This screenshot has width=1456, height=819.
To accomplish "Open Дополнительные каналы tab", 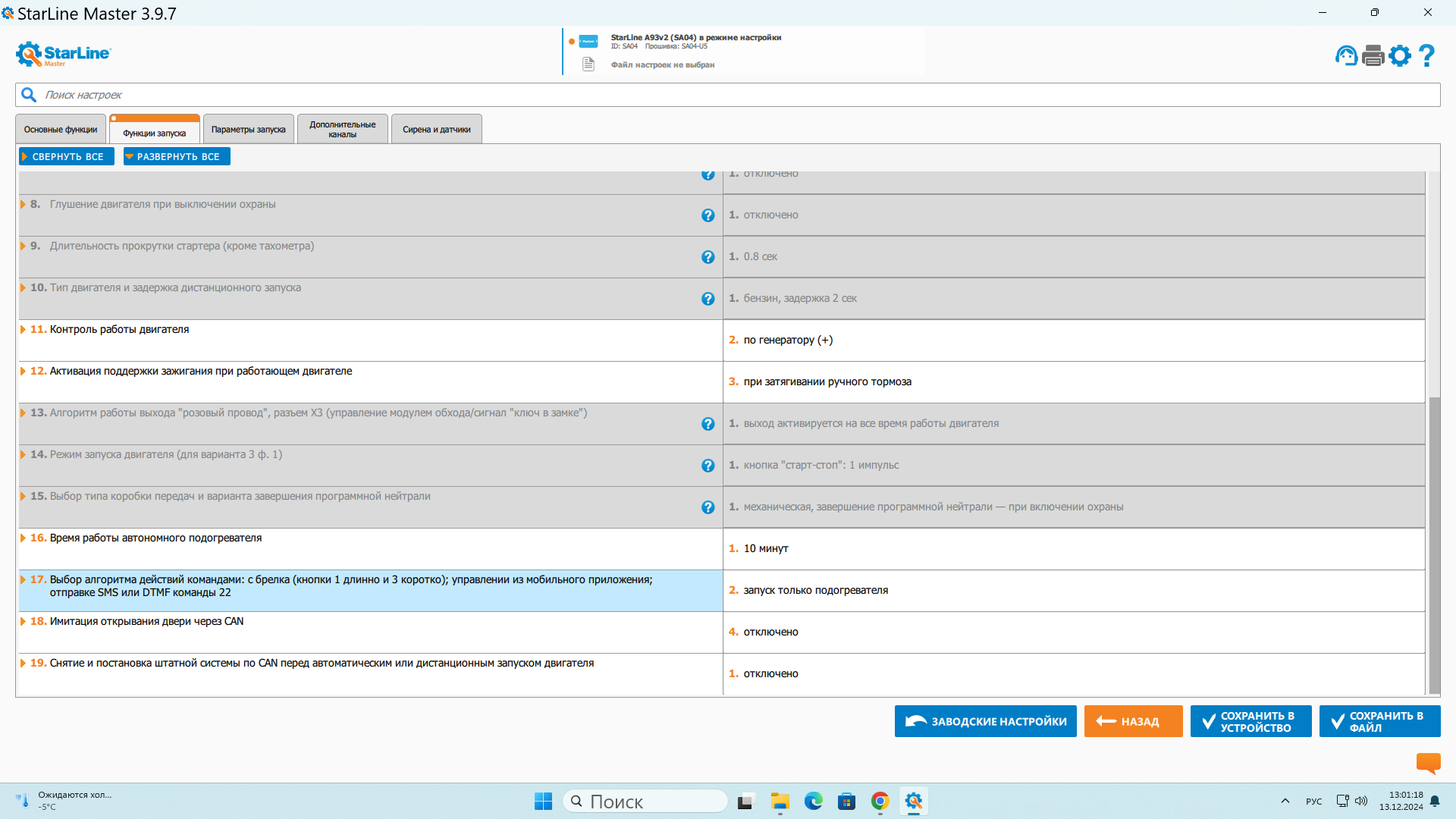I will 343,129.
